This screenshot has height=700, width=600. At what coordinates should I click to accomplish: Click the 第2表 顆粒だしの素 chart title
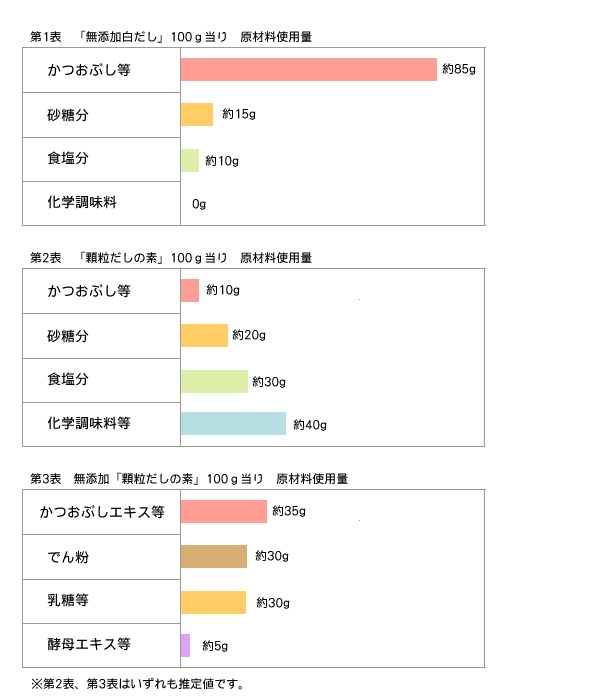click(x=171, y=257)
